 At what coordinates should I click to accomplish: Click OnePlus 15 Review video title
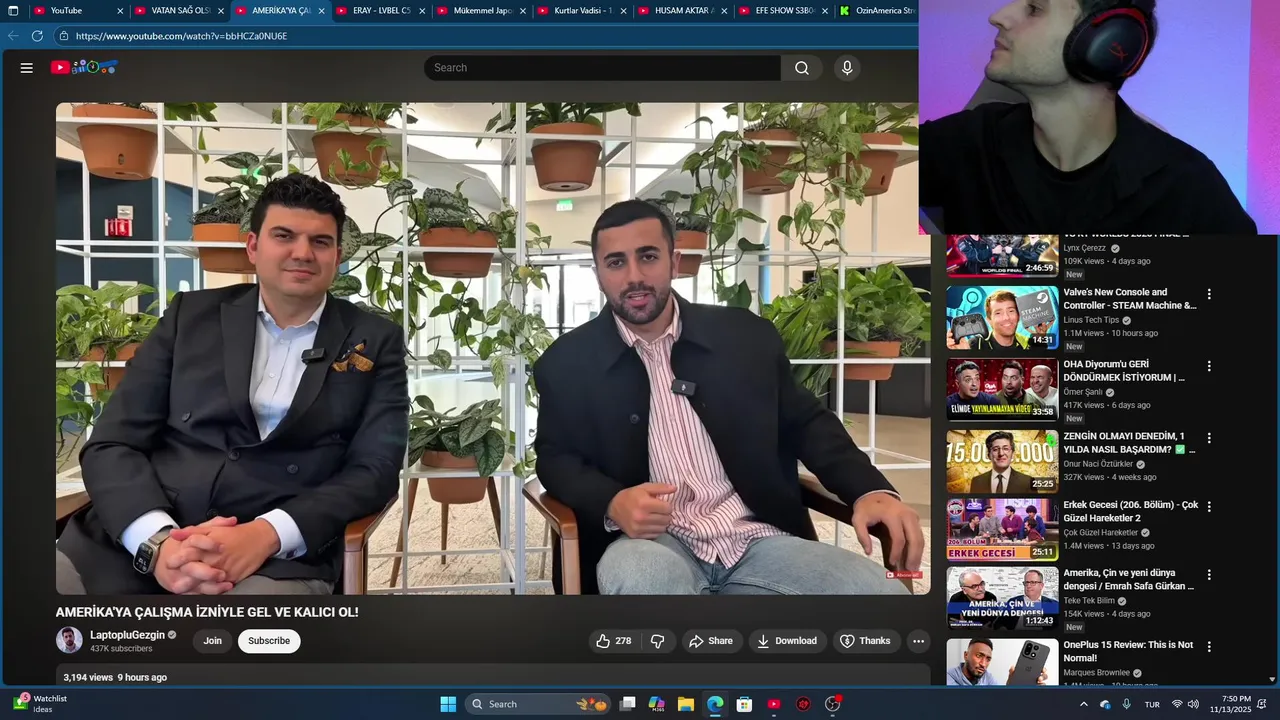click(x=1128, y=652)
